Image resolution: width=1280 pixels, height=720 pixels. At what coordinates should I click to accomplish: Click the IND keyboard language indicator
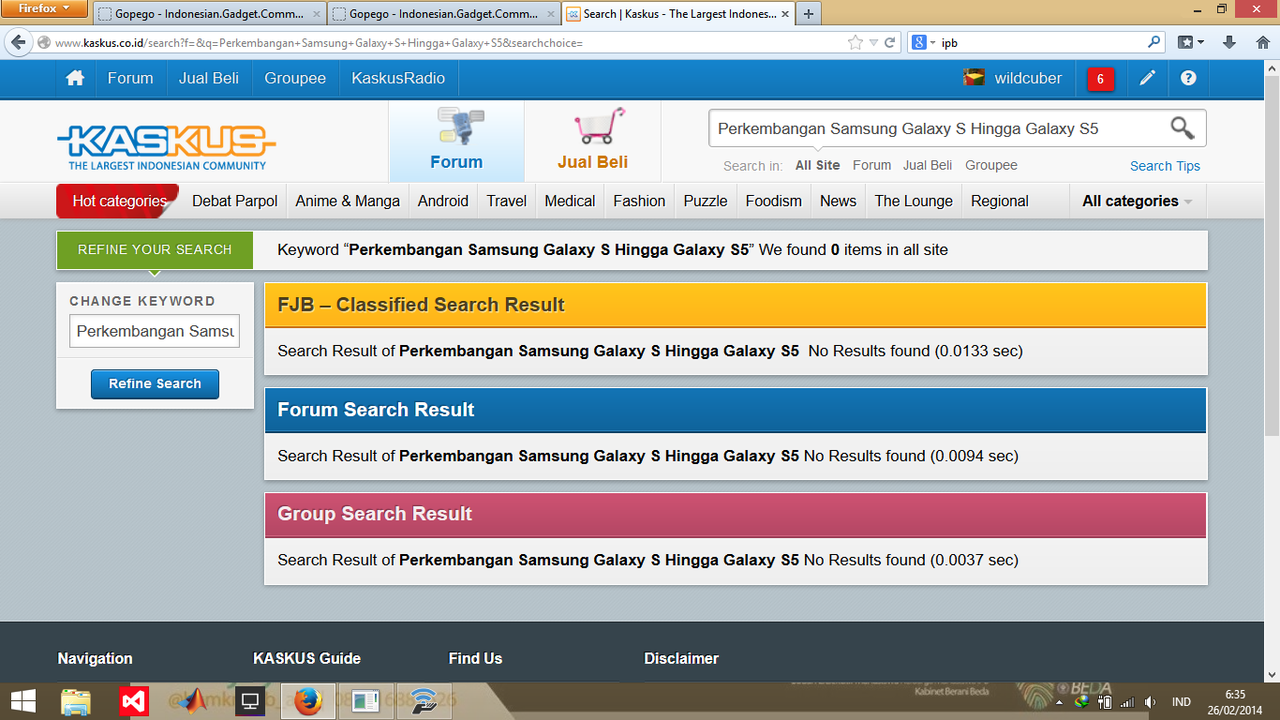tap(1181, 702)
